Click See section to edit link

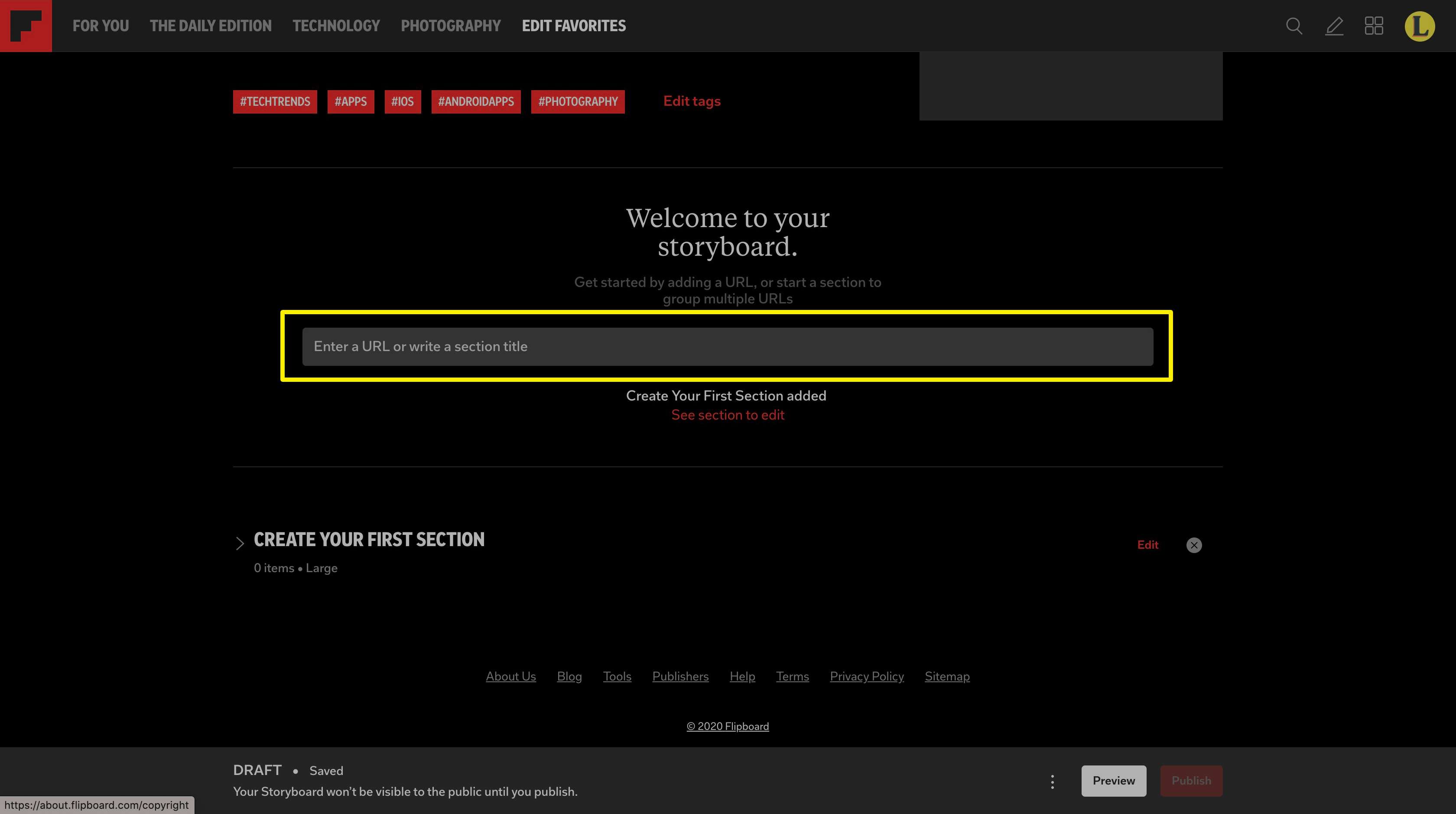tap(727, 414)
